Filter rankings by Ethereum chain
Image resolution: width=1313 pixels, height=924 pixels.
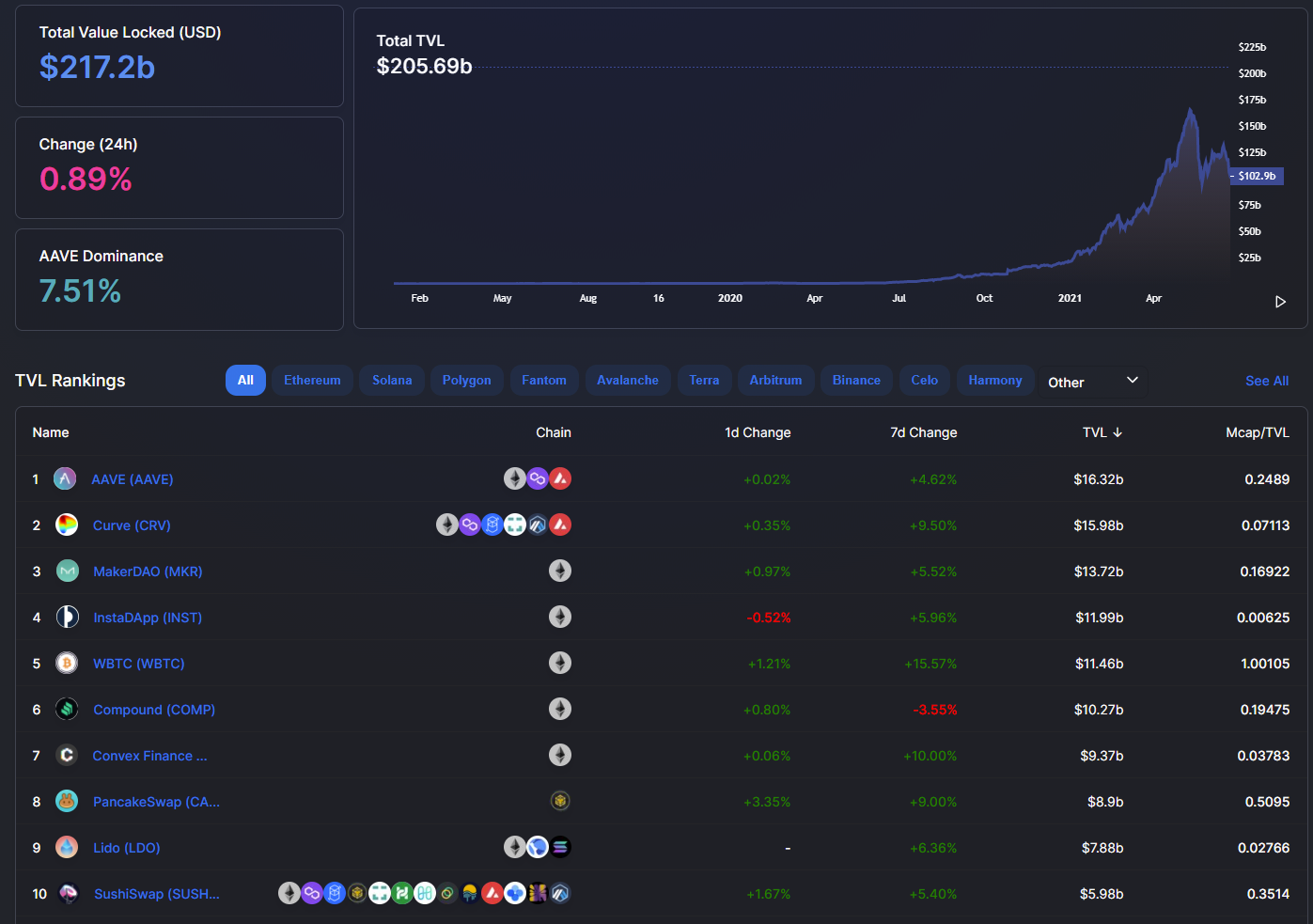pos(312,381)
